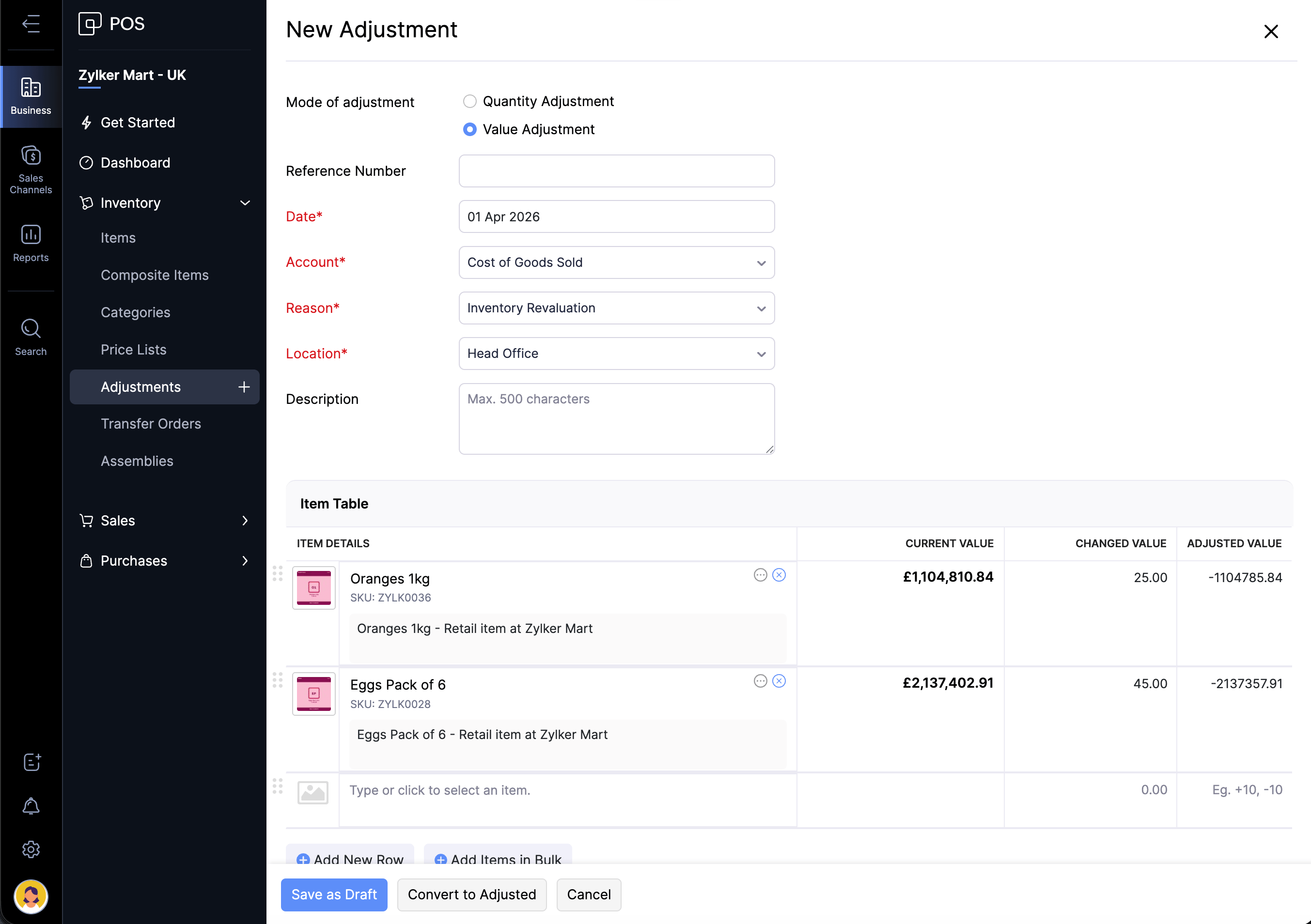Open the Reason dropdown
This screenshot has height=924, width=1311.
click(617, 308)
